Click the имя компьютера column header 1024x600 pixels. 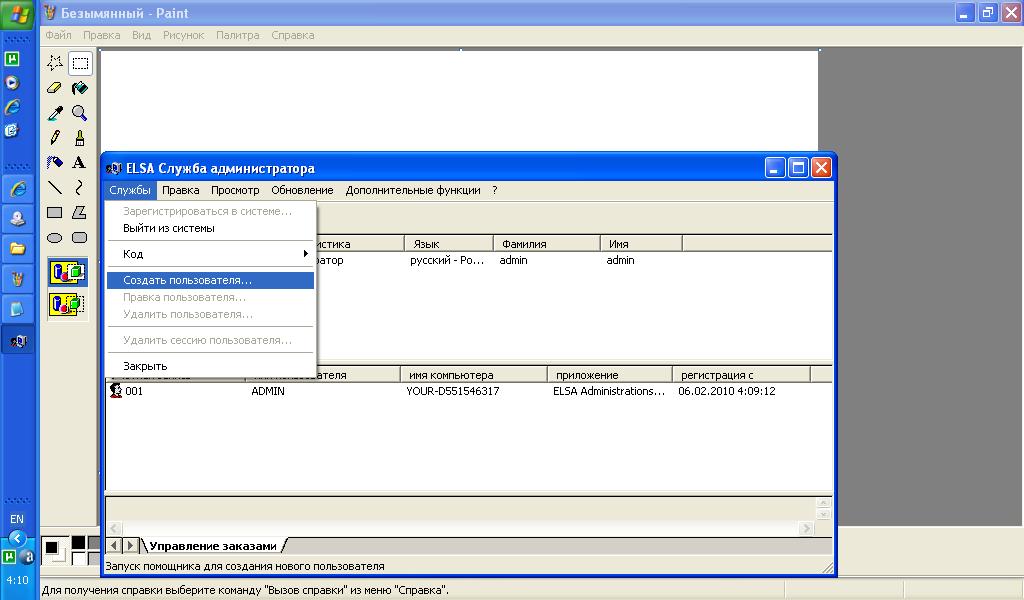tap(474, 375)
